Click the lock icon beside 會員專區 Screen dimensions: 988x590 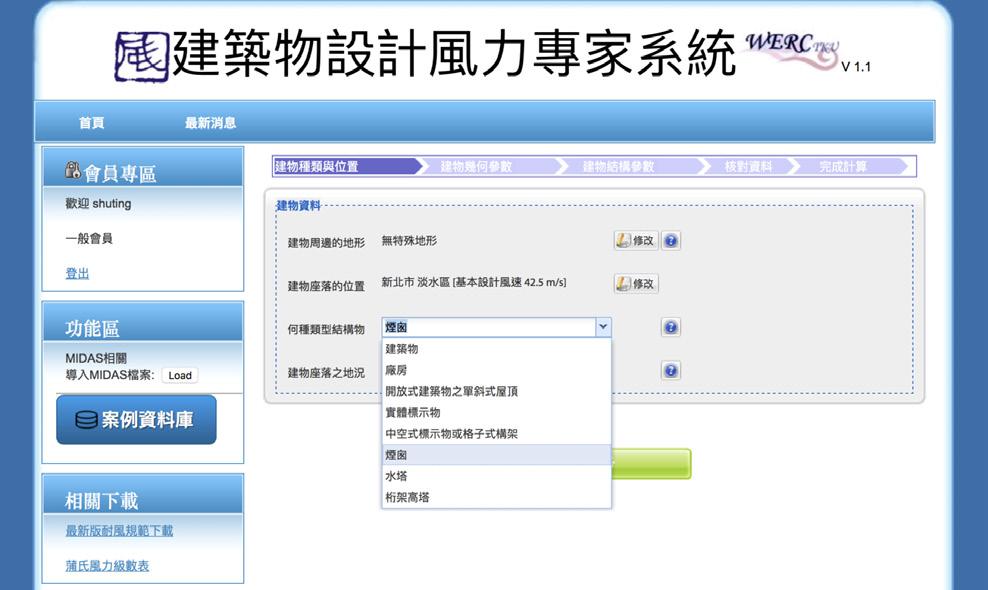72,170
